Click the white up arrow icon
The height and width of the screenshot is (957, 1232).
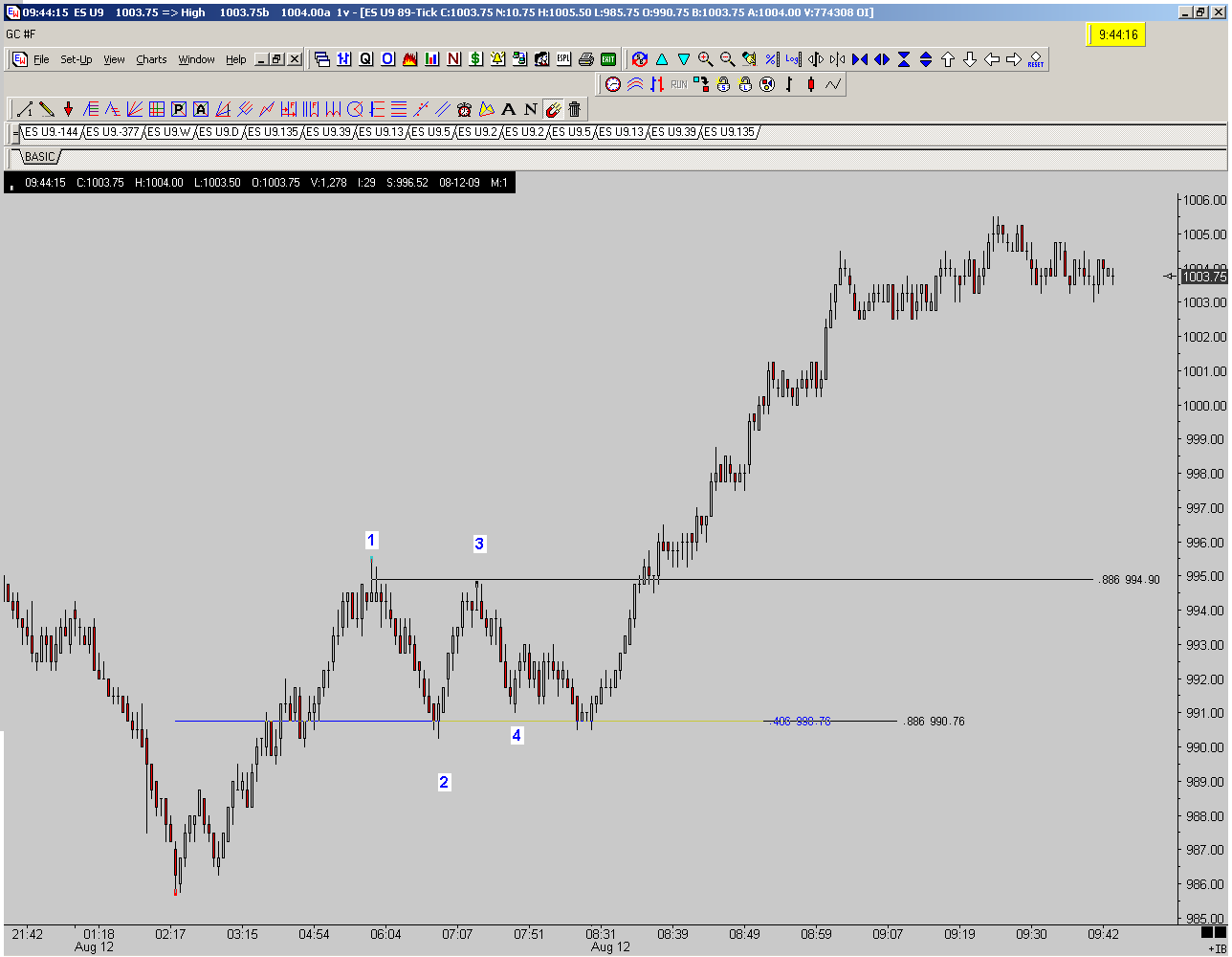tap(948, 59)
